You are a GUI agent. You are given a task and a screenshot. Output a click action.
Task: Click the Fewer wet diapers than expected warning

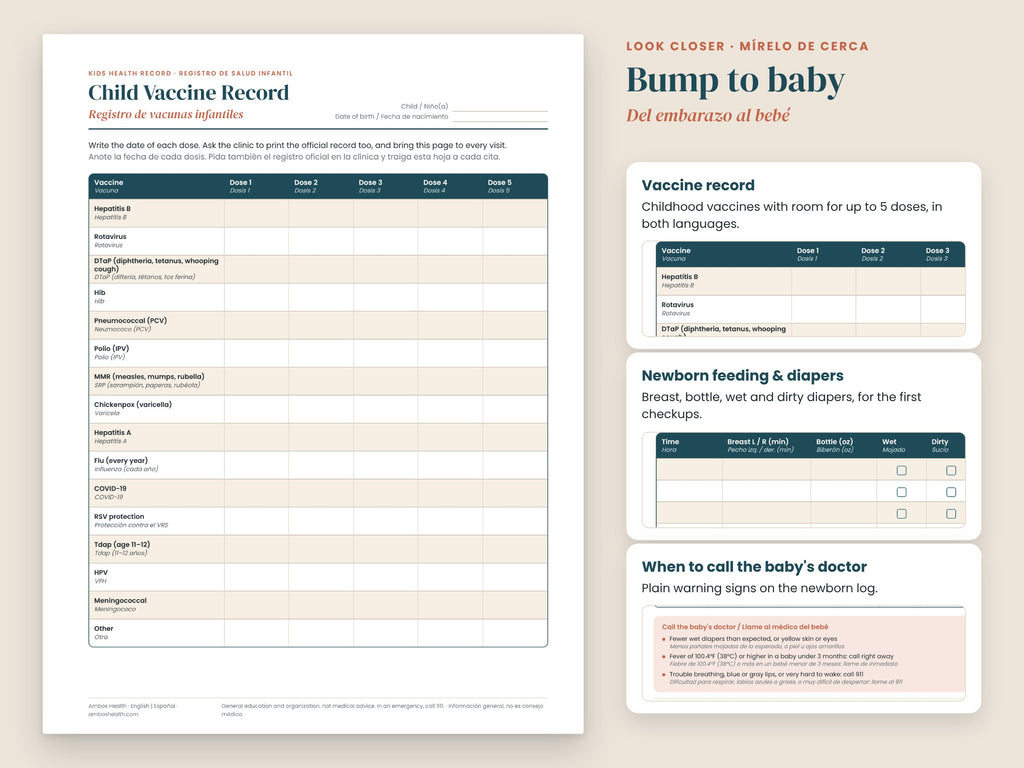[753, 639]
